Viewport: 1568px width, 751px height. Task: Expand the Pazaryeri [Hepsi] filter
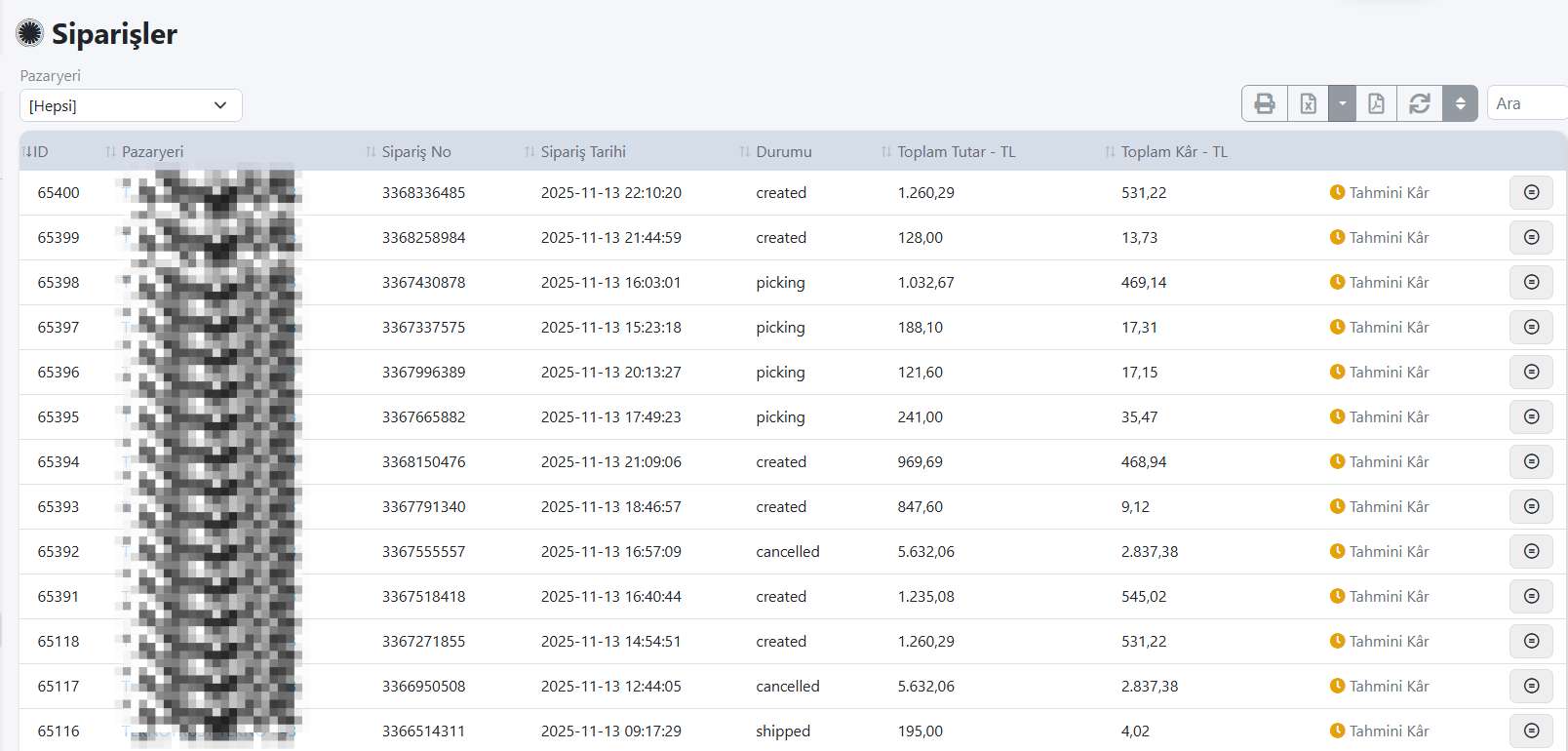pos(131,105)
